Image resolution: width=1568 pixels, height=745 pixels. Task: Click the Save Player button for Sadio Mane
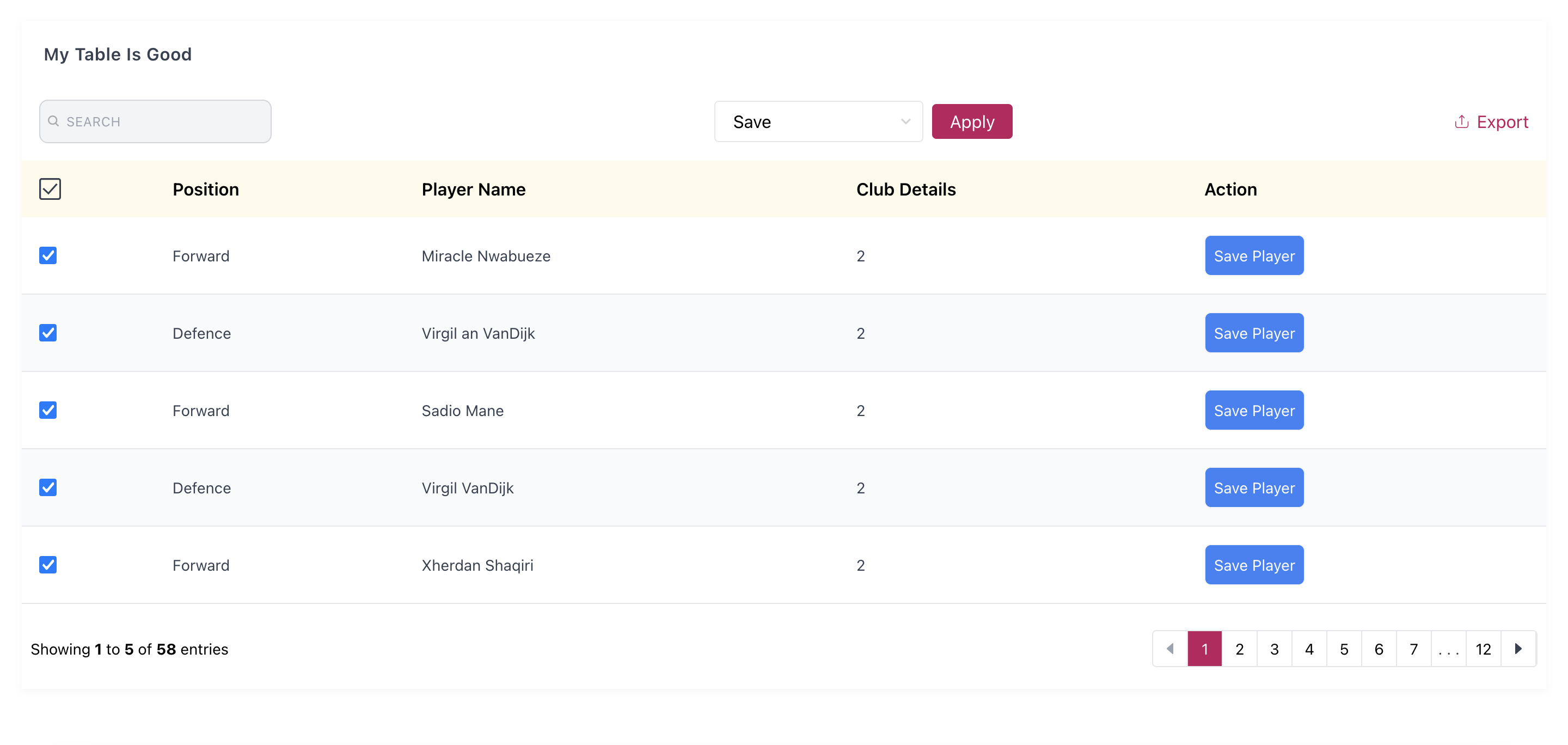tap(1254, 410)
